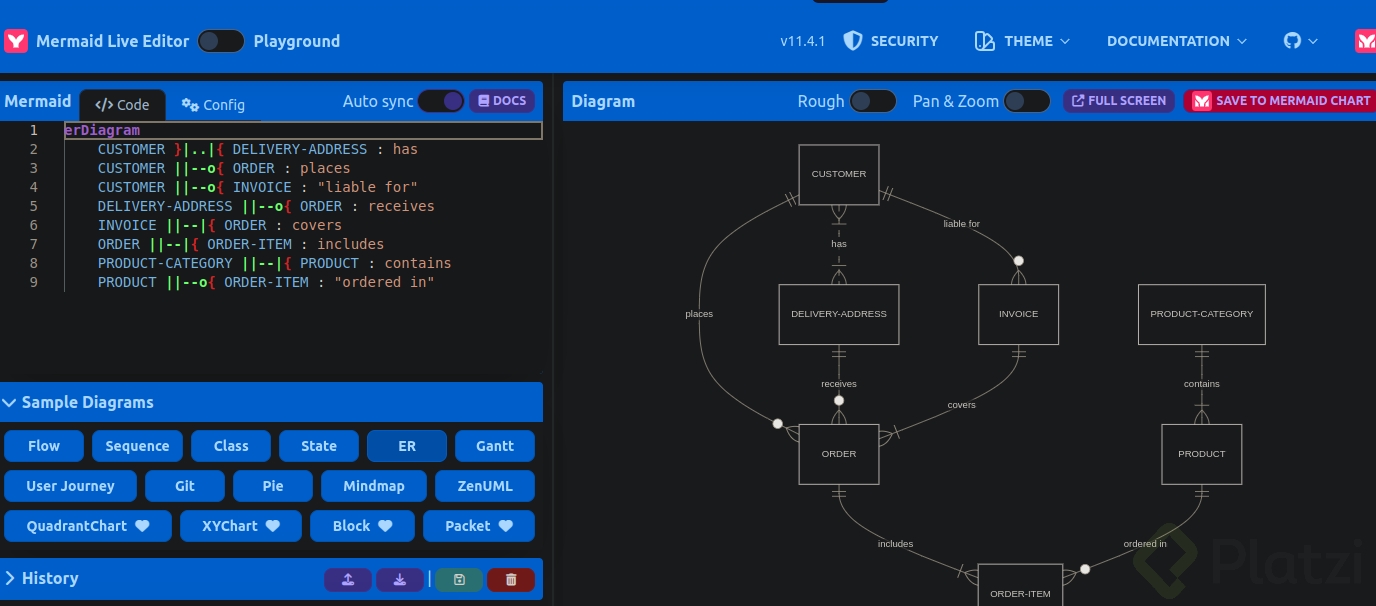The image size is (1376, 606).
Task: Click the 'covers' relationship label
Action: [x=961, y=405]
